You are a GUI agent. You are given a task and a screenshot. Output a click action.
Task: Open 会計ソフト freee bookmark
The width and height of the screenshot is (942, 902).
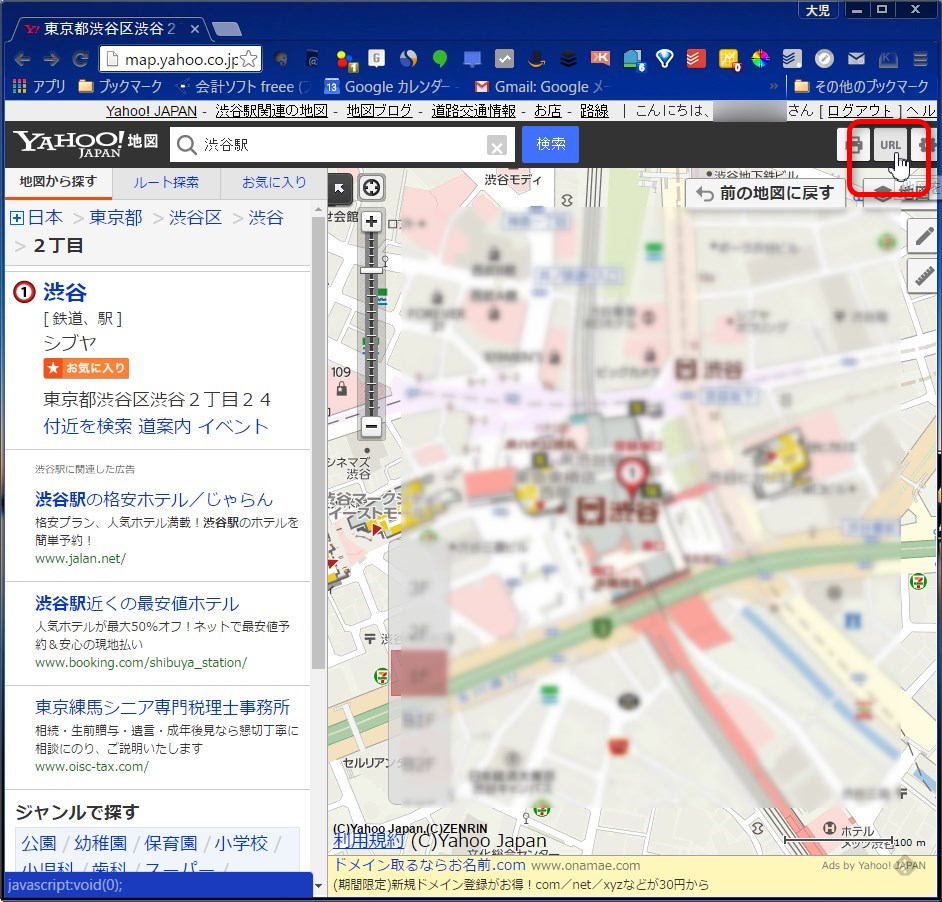[x=243, y=87]
